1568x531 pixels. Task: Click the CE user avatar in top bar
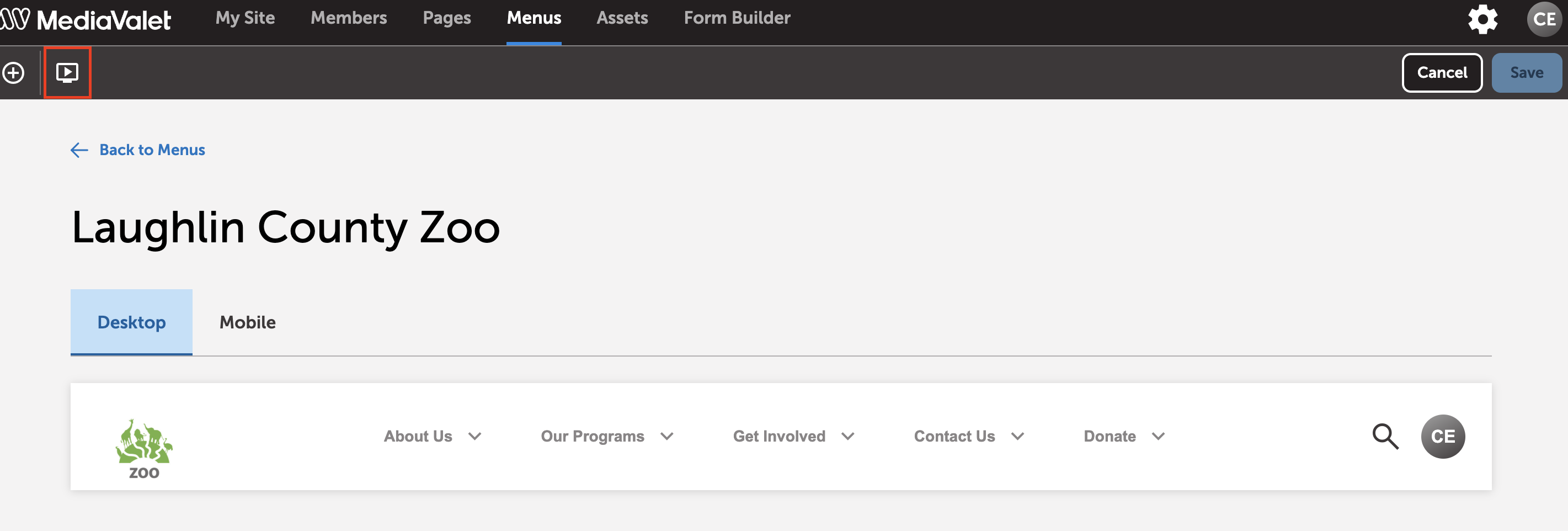click(1544, 19)
